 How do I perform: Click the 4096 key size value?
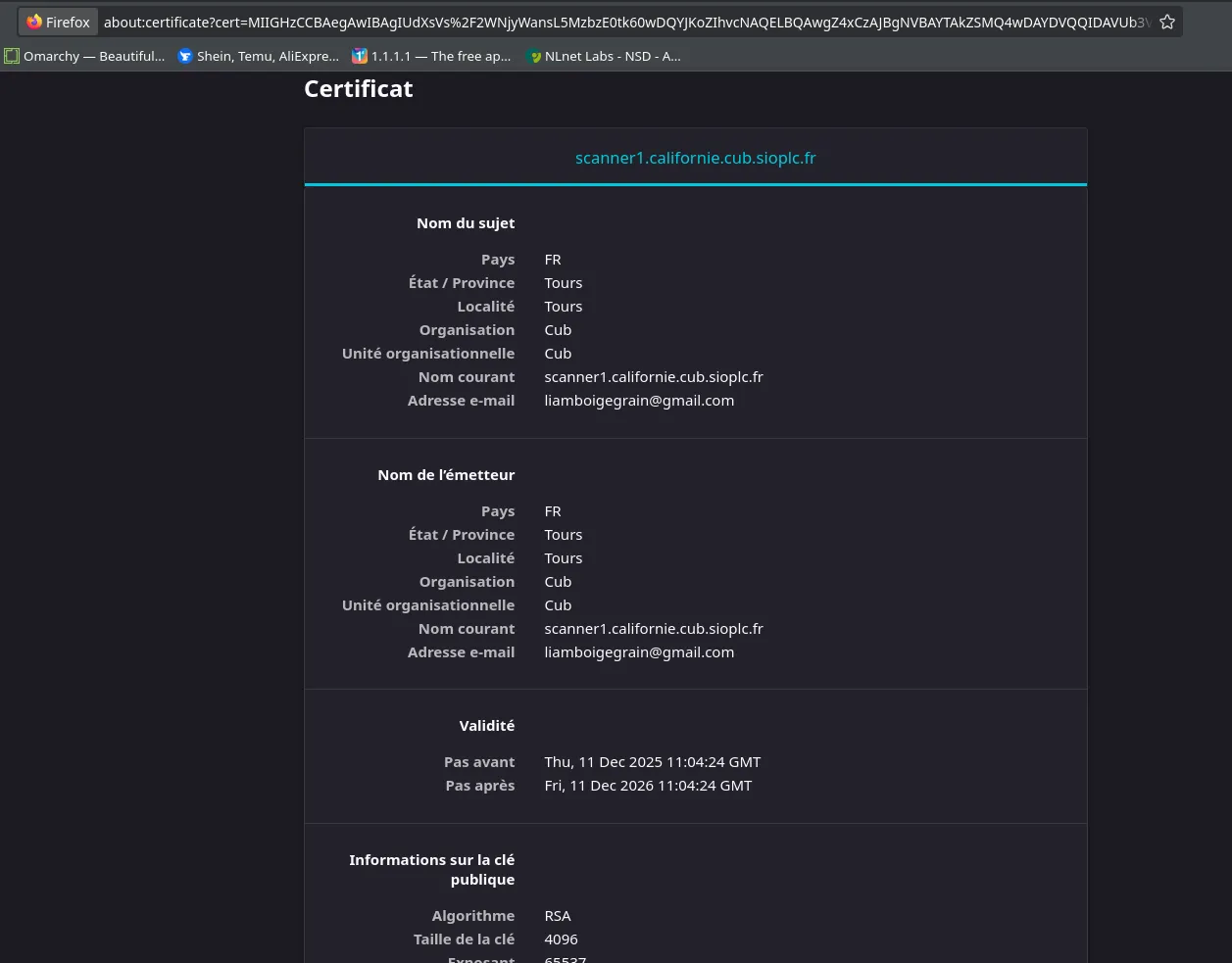(x=561, y=939)
